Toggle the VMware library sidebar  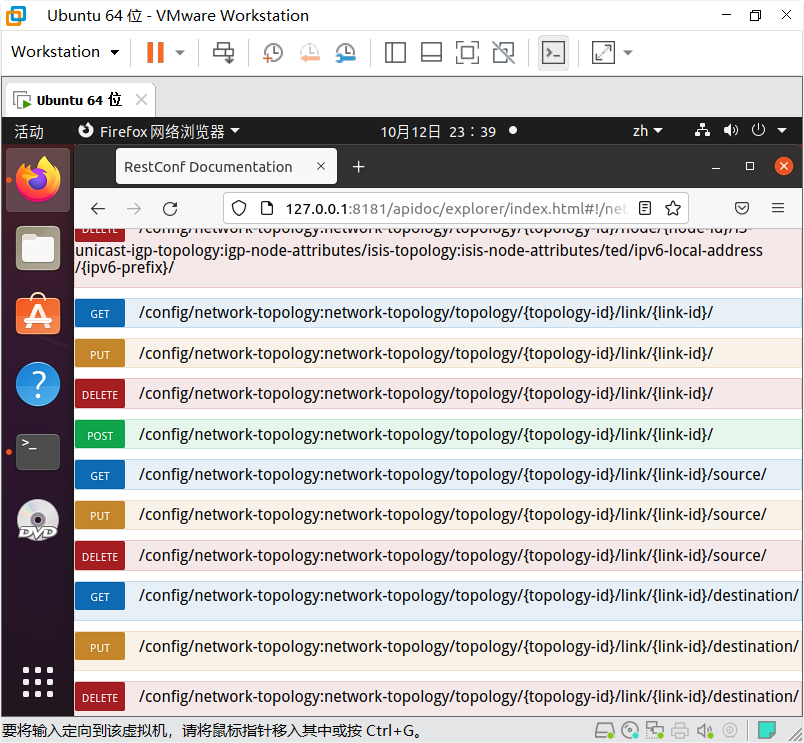[x=395, y=52]
